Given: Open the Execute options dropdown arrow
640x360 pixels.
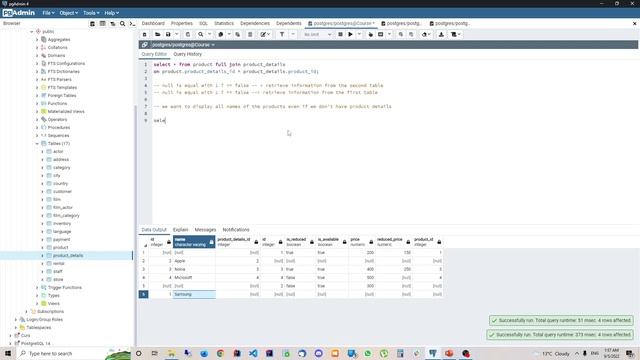Looking at the screenshot, I should 359,35.
